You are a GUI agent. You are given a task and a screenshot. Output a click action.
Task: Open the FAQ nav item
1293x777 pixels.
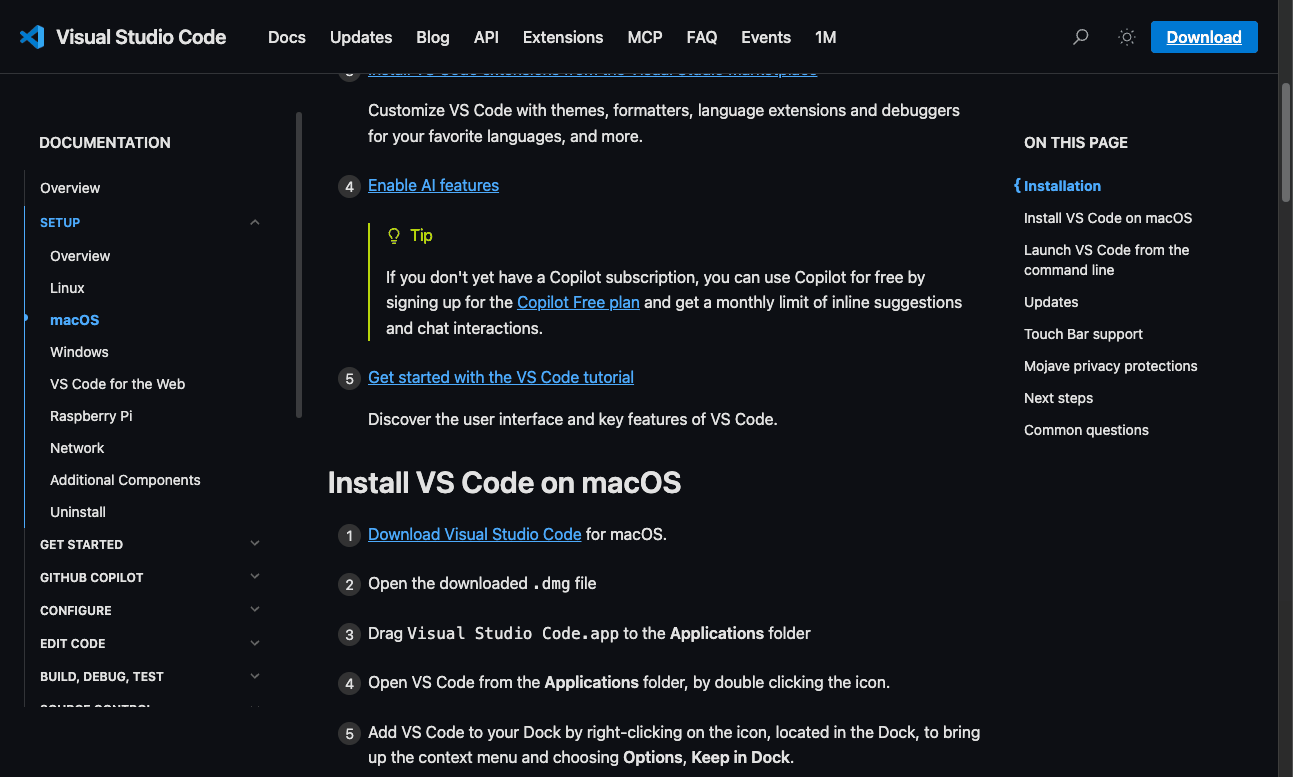click(702, 37)
